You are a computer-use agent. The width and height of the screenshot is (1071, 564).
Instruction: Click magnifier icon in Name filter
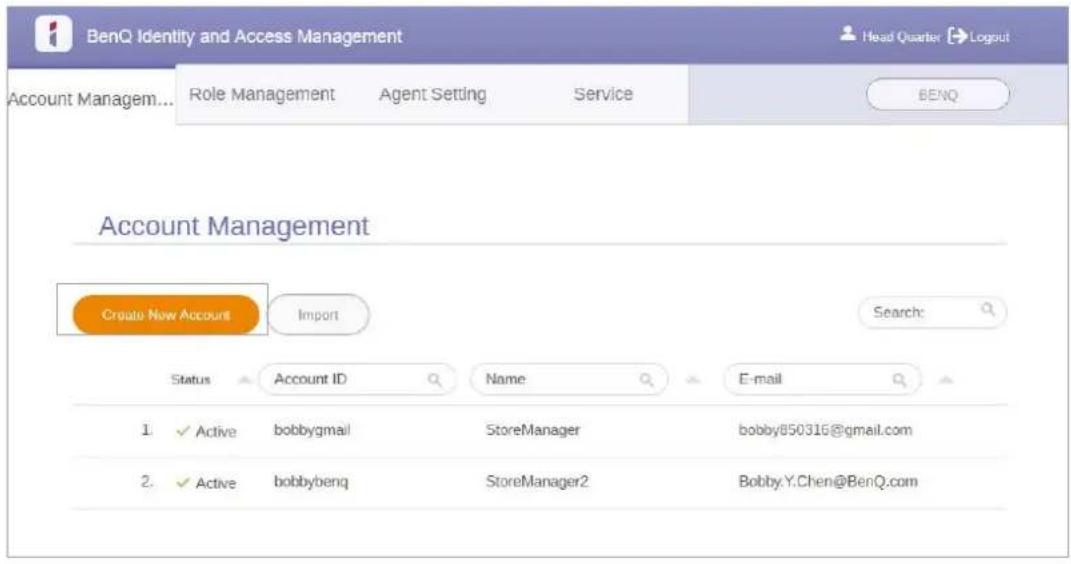646,380
